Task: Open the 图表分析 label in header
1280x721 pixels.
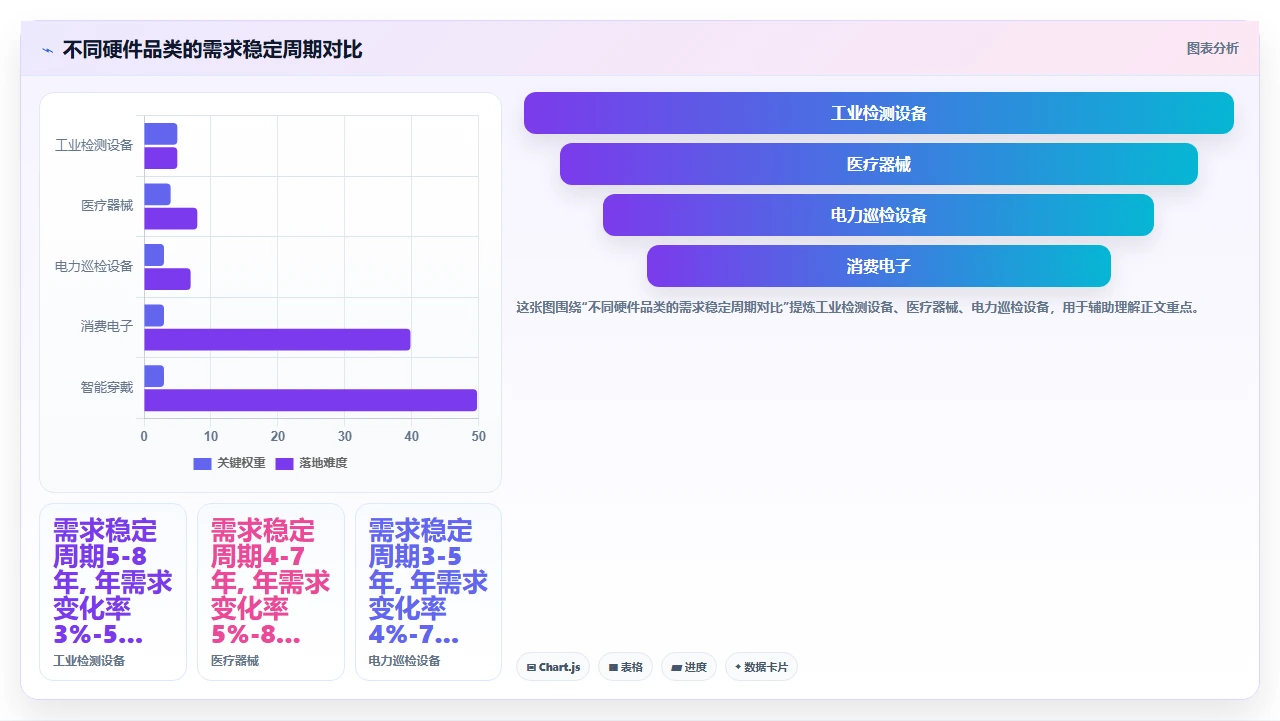Action: [1212, 48]
